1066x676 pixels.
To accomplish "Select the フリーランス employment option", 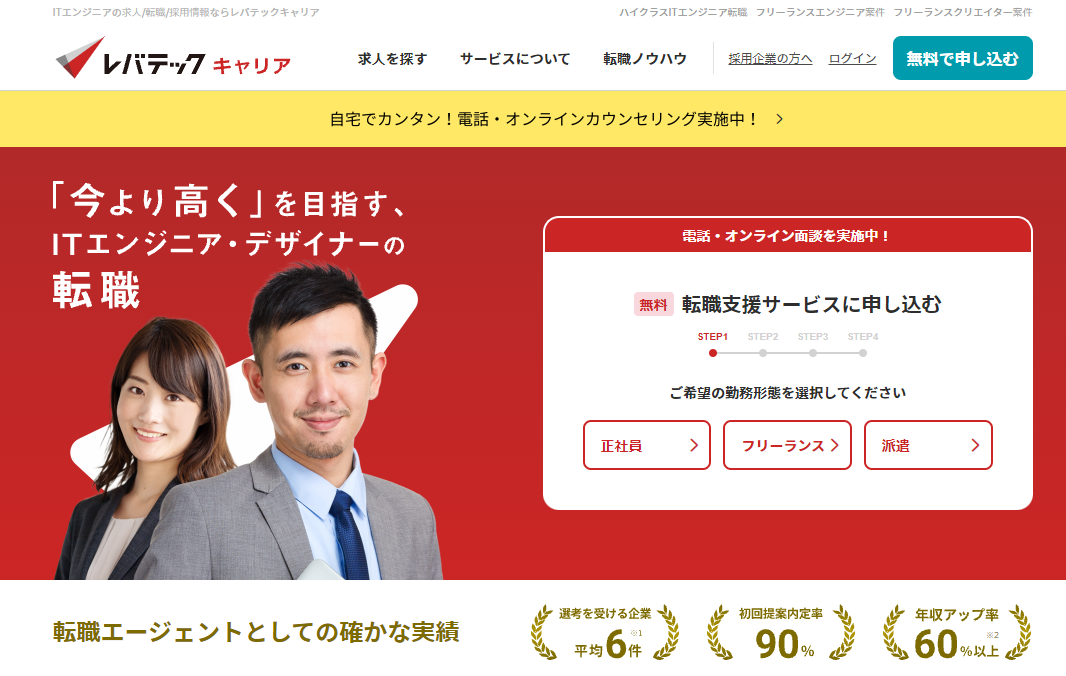I will coord(787,446).
